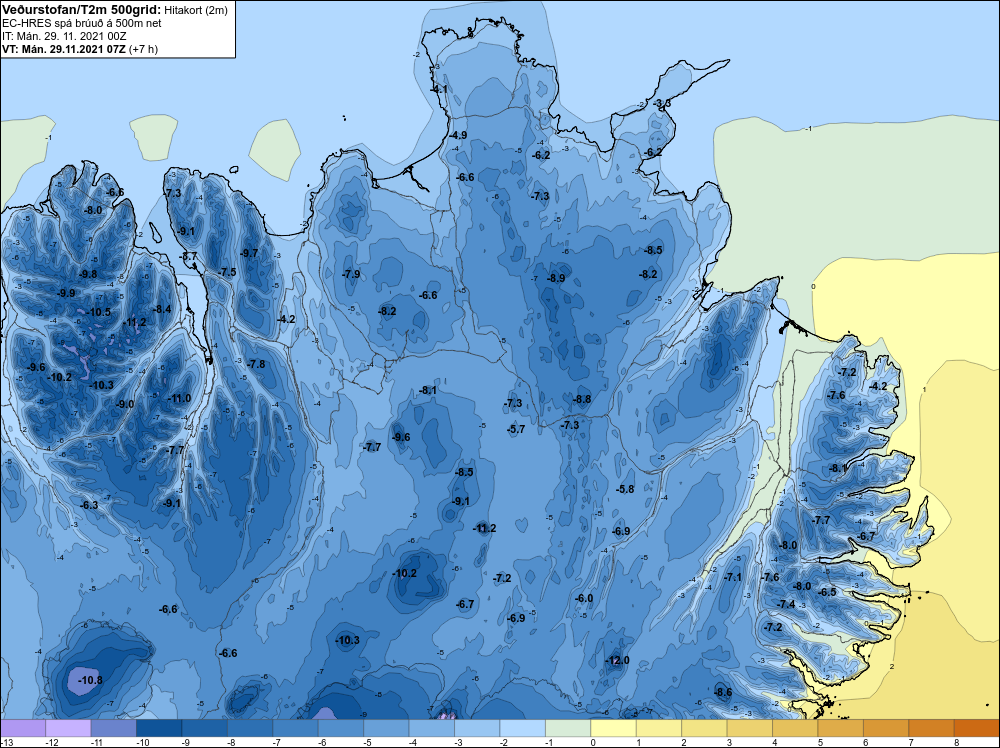Screen dimensions: 1000x748
Task: Click the -9.8 temperature value
Action: [88, 274]
